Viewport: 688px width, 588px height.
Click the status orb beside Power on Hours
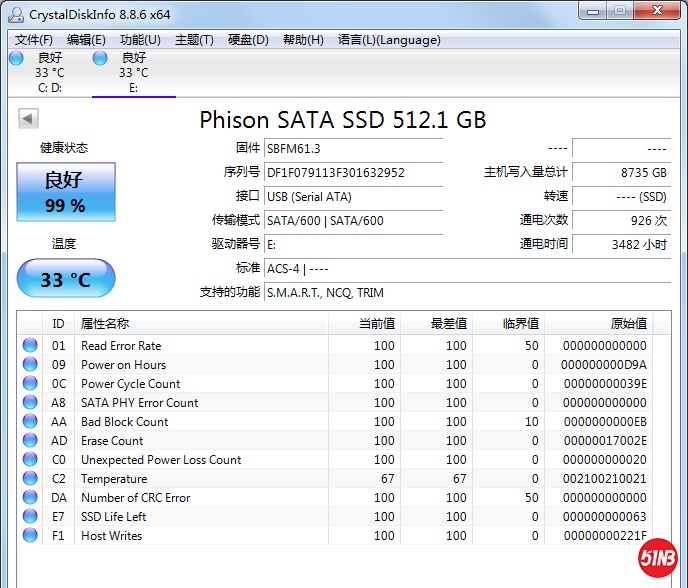[x=30, y=365]
